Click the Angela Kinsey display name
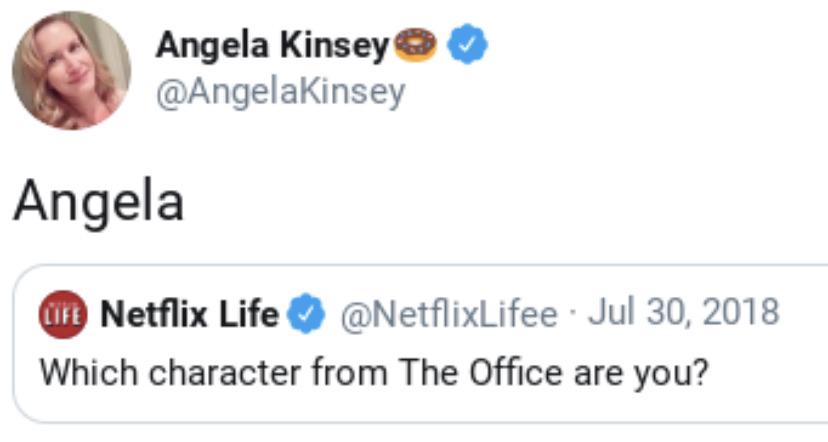The image size is (828, 442). click(x=272, y=45)
